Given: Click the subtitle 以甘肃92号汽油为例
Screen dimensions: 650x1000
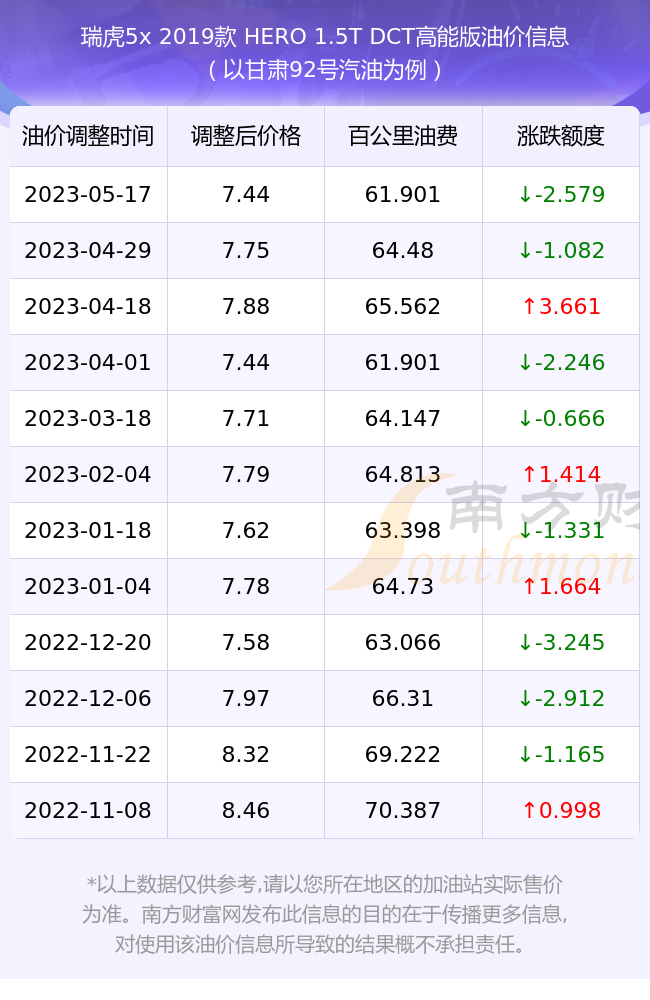Looking at the screenshot, I should (x=325, y=70).
